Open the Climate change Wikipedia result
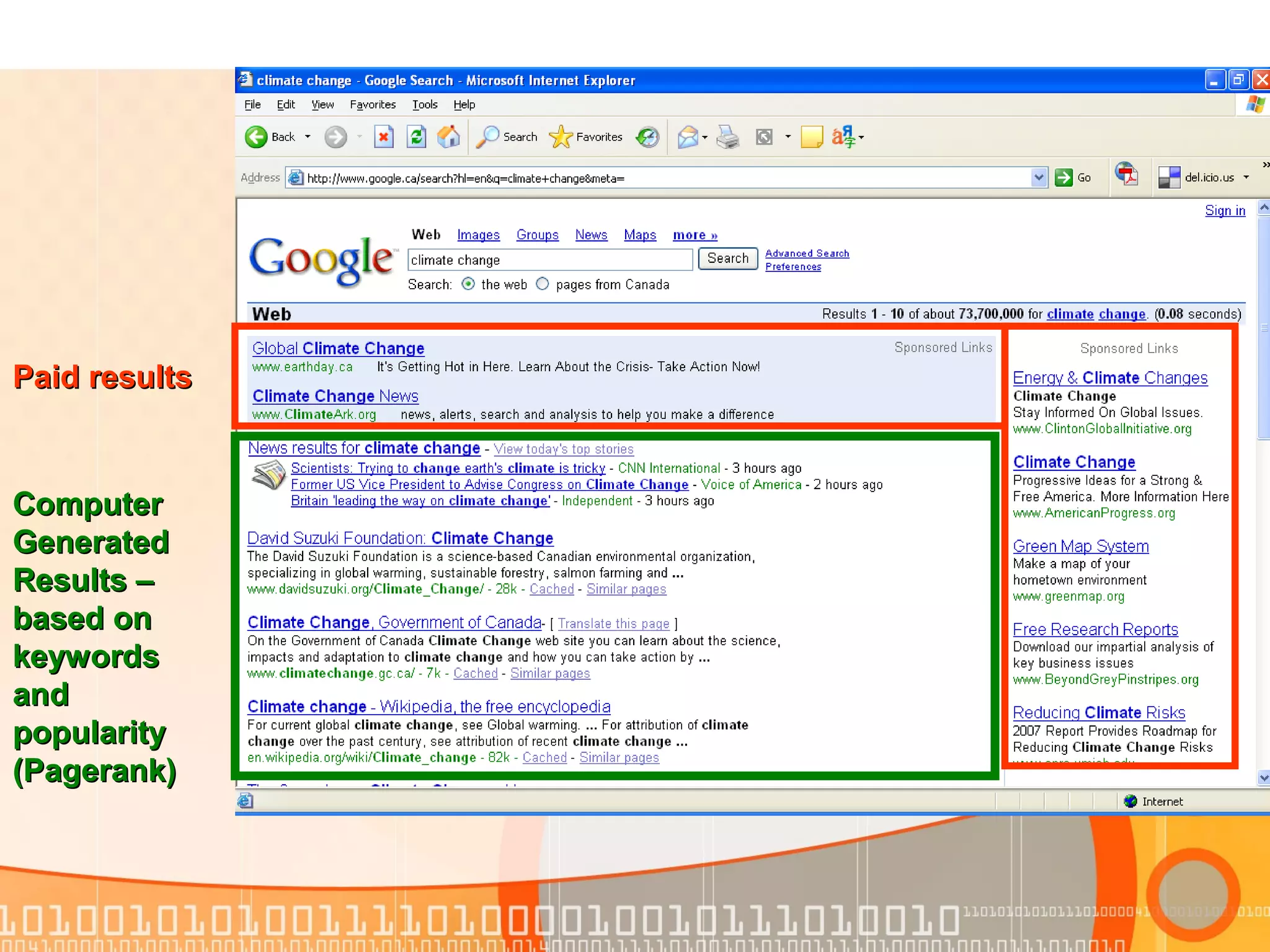This screenshot has width=1270, height=952. point(429,707)
